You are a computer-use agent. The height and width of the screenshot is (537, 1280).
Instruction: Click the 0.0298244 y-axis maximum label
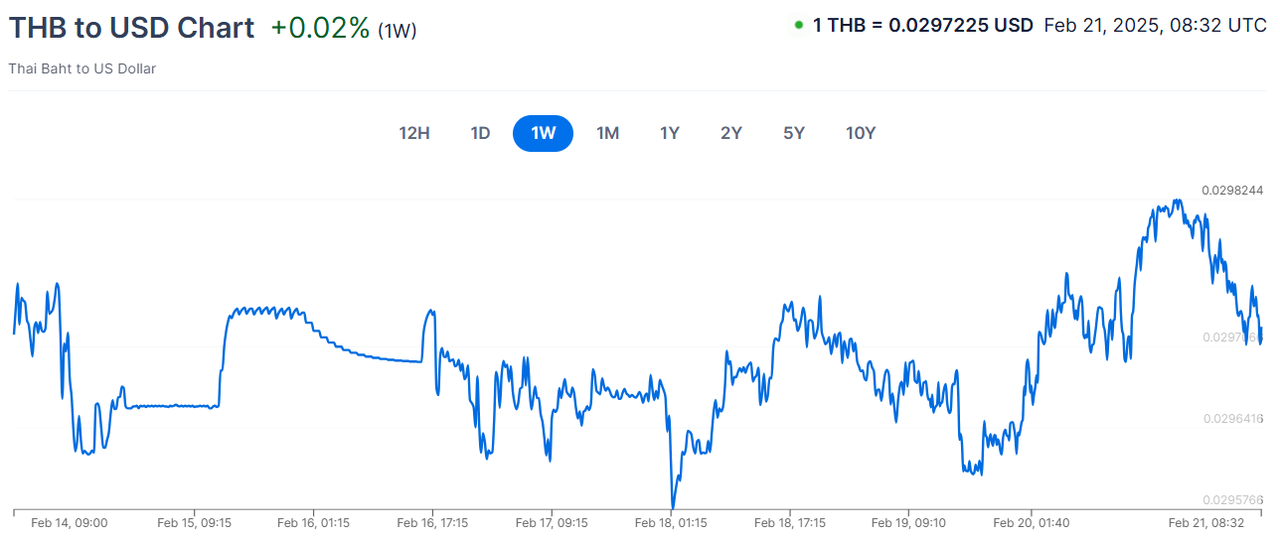point(1232,190)
